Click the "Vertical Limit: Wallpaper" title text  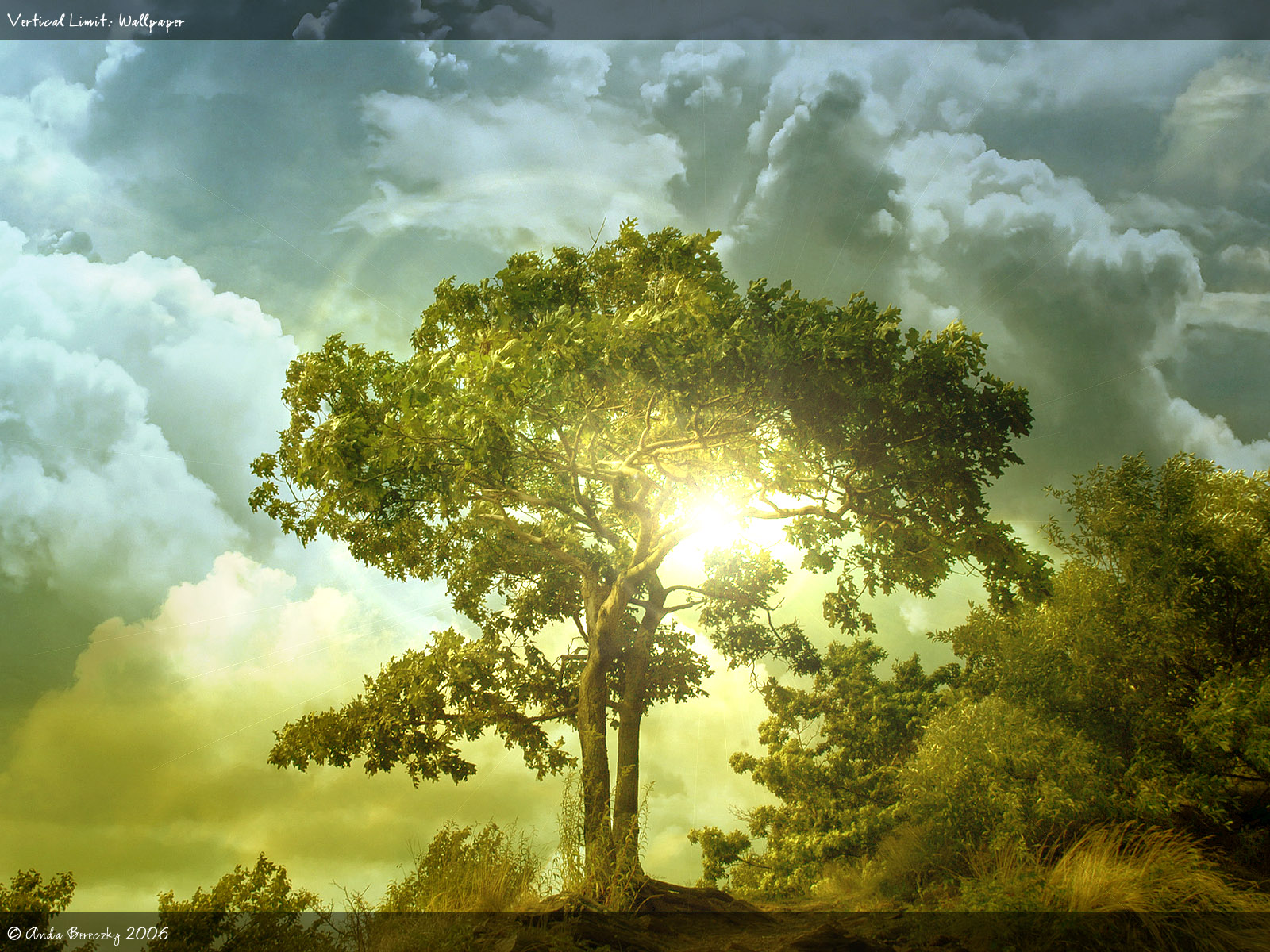point(95,21)
